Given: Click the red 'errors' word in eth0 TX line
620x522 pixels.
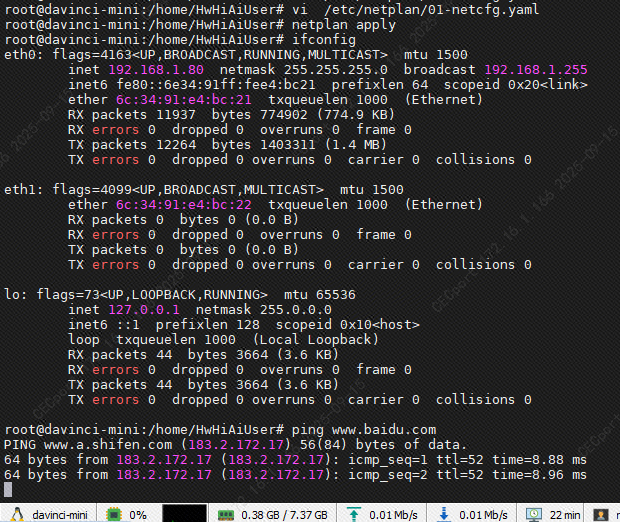Looking at the screenshot, I should point(115,160).
